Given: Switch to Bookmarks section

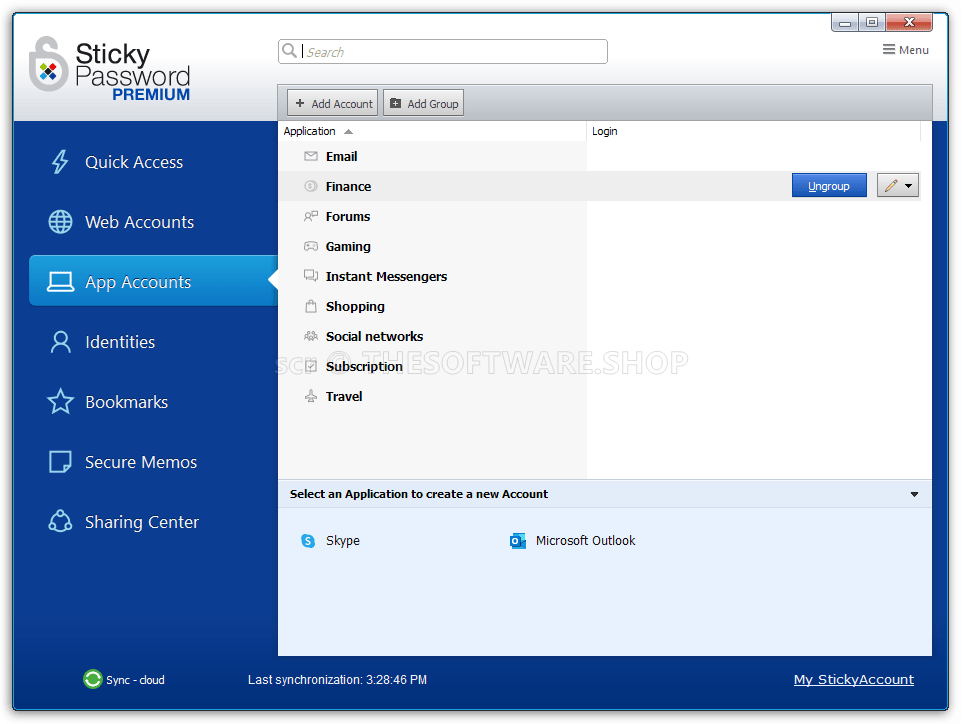Looking at the screenshot, I should pos(126,402).
